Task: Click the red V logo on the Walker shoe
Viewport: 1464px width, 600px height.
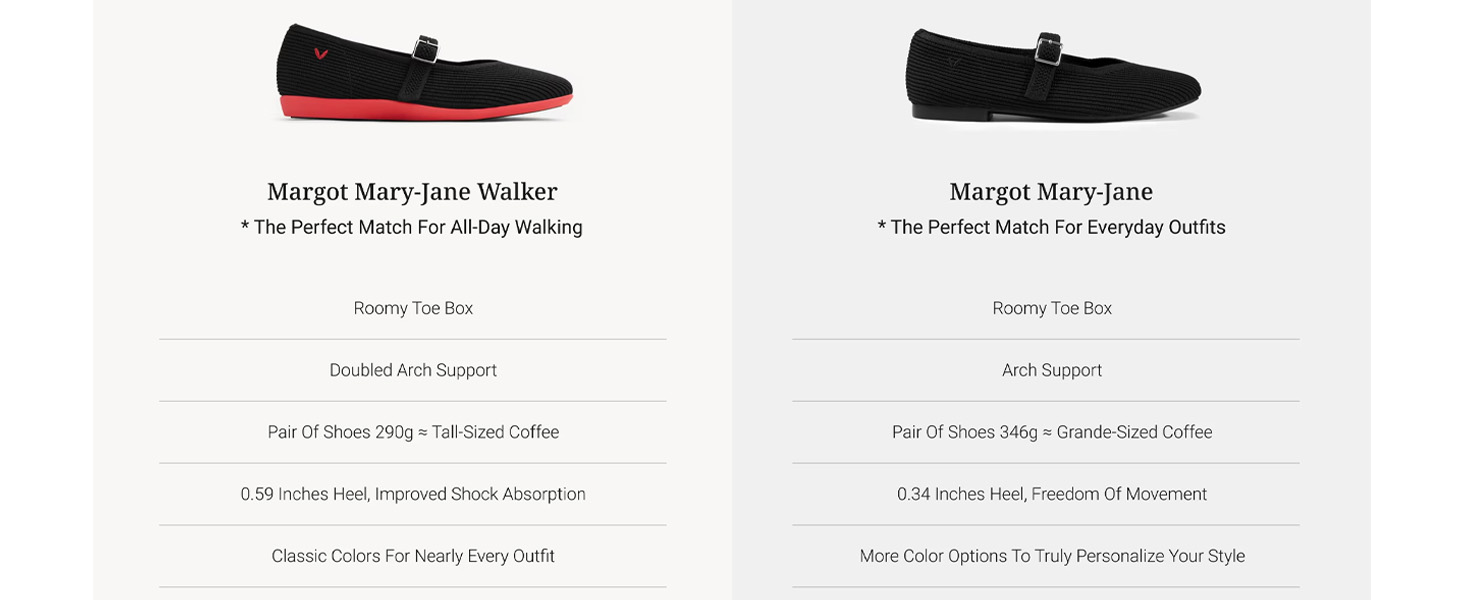Action: (x=320, y=54)
